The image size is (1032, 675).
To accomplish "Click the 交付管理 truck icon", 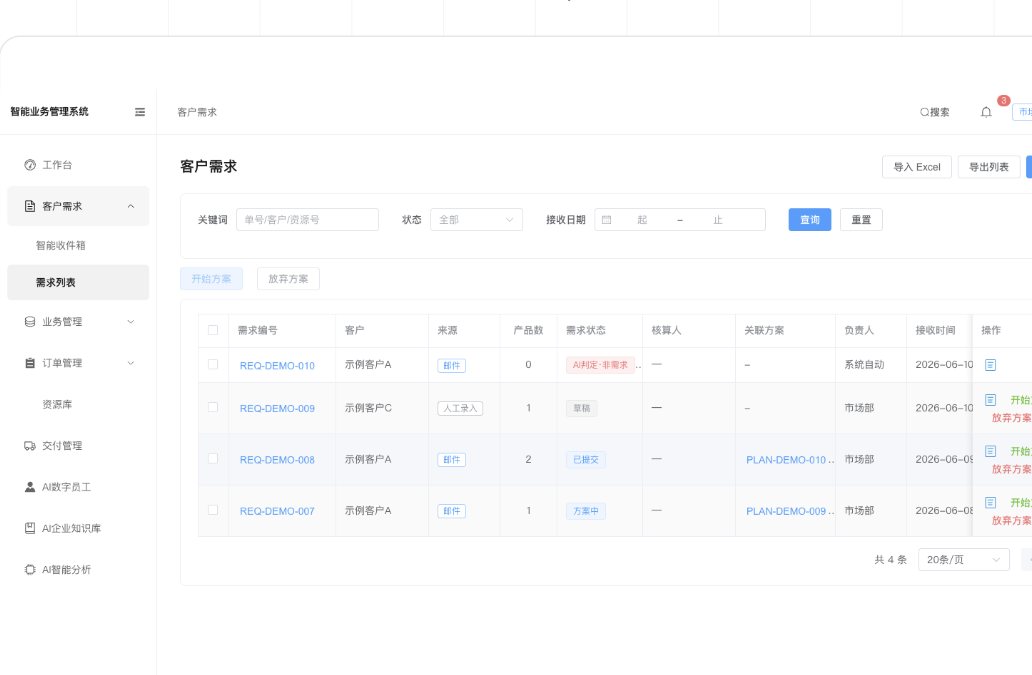I will click(30, 445).
